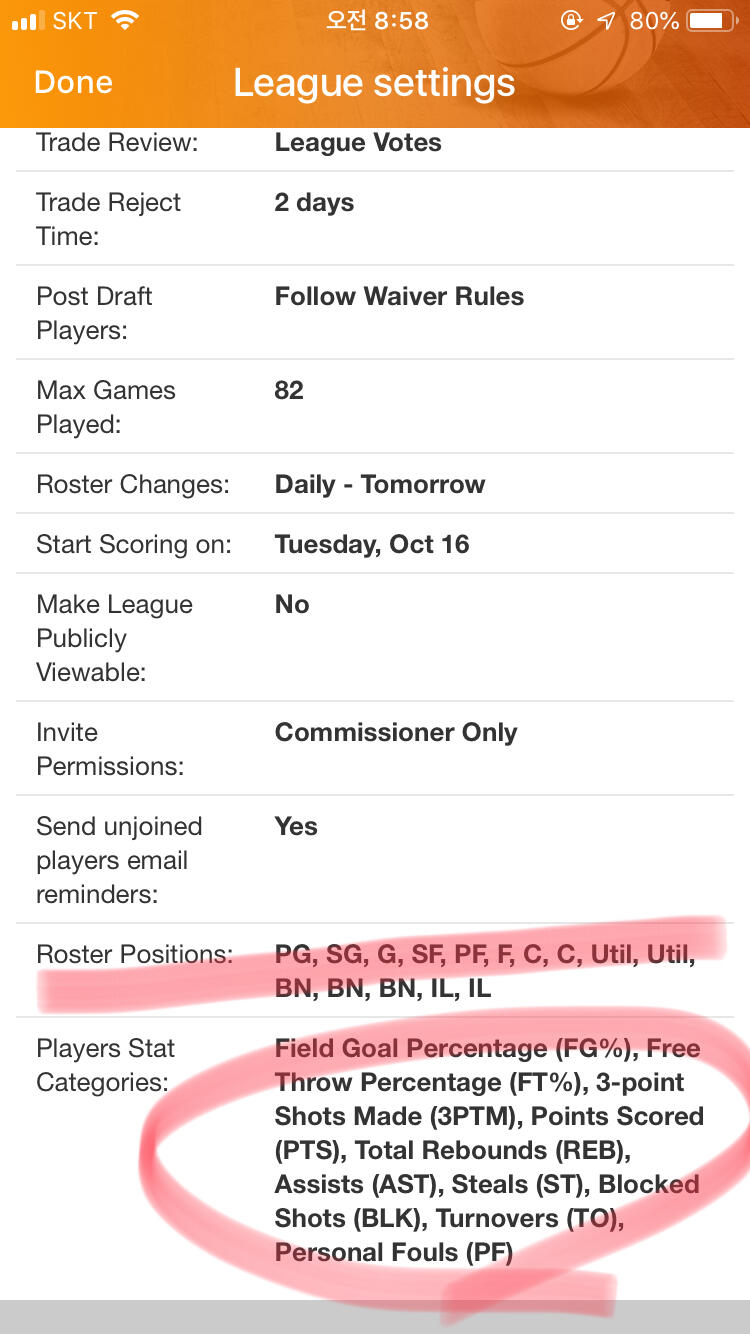Tap the Wi-Fi status icon
750x1334 pixels.
pos(124,21)
